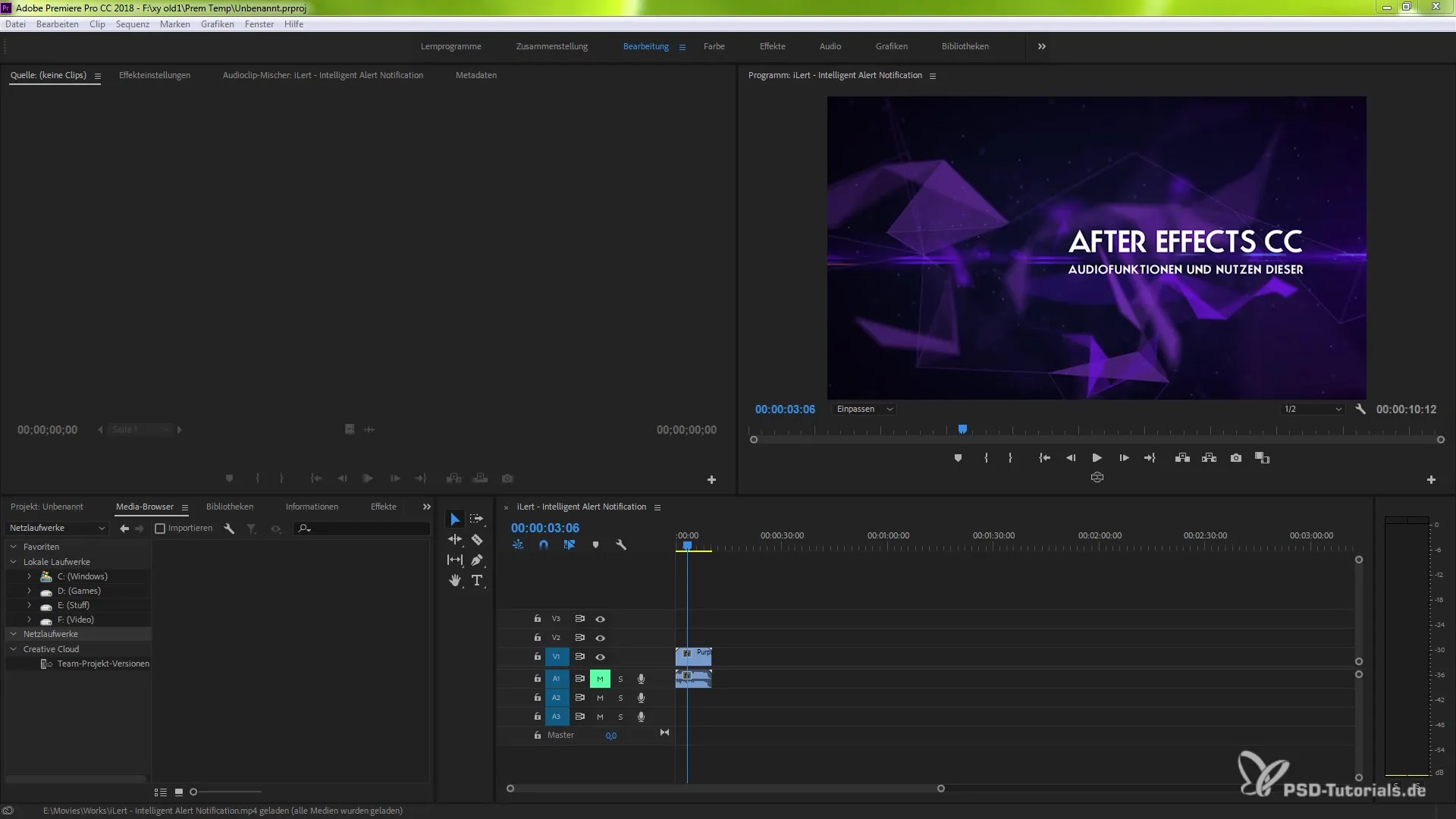Switch to Effekteinstellungen tab

(x=155, y=75)
